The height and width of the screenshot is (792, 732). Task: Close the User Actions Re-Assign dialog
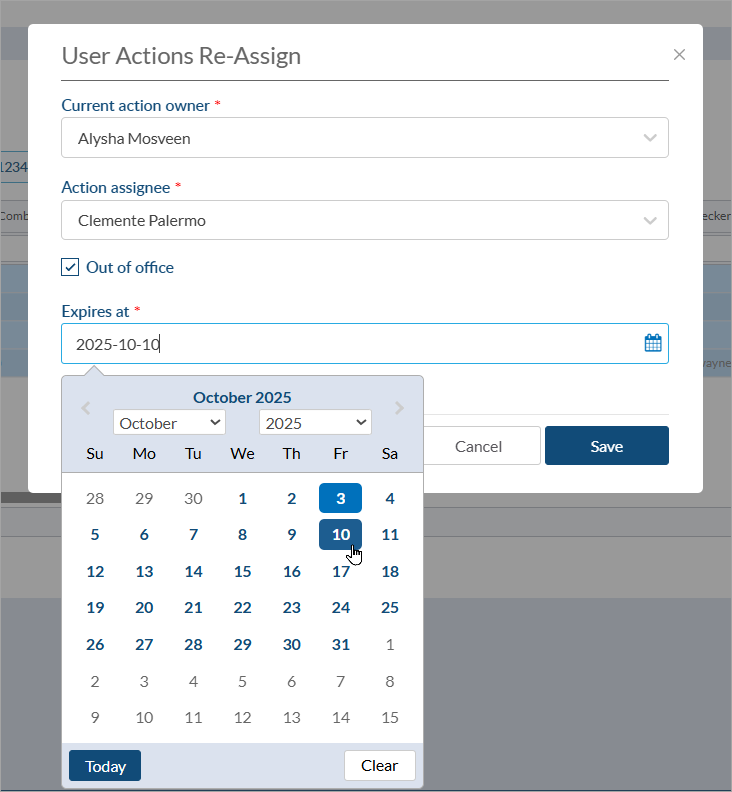click(x=679, y=55)
